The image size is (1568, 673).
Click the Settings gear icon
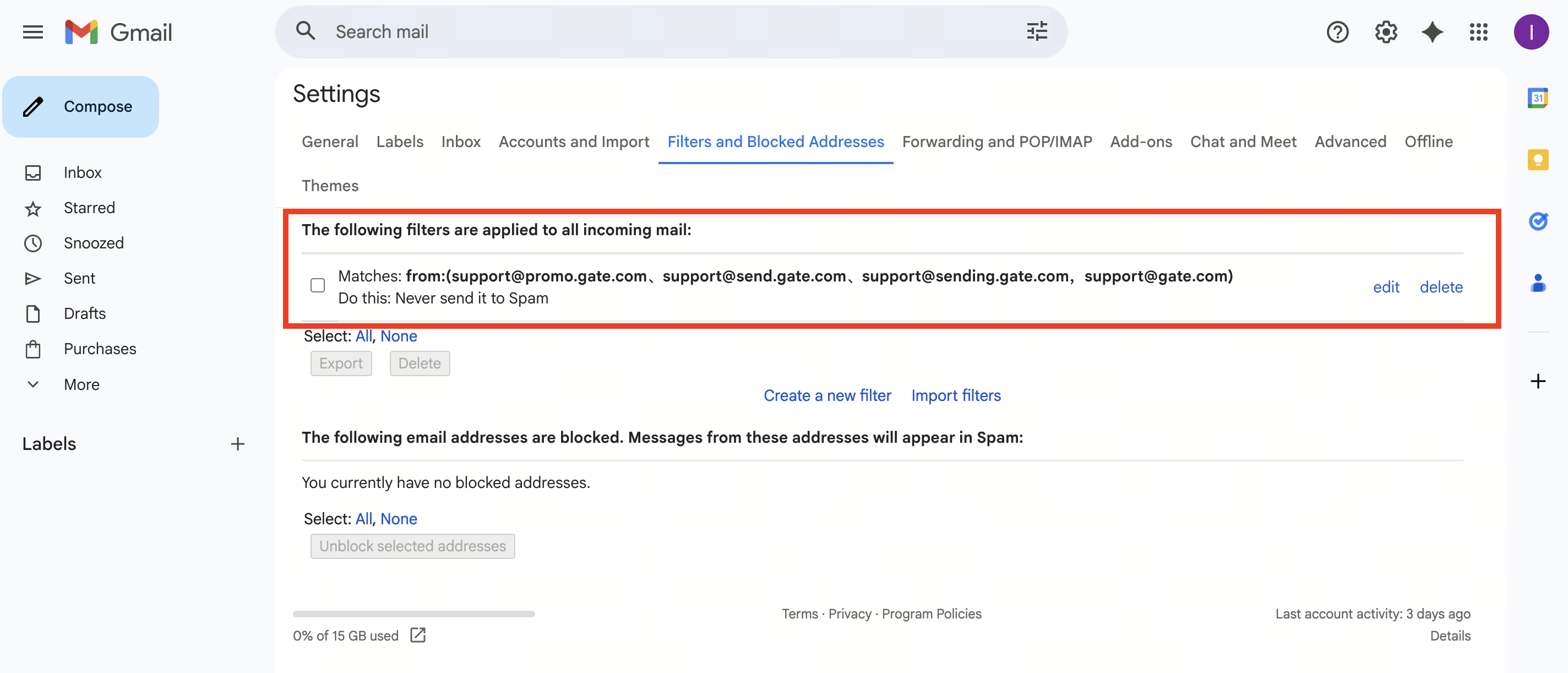coord(1385,32)
